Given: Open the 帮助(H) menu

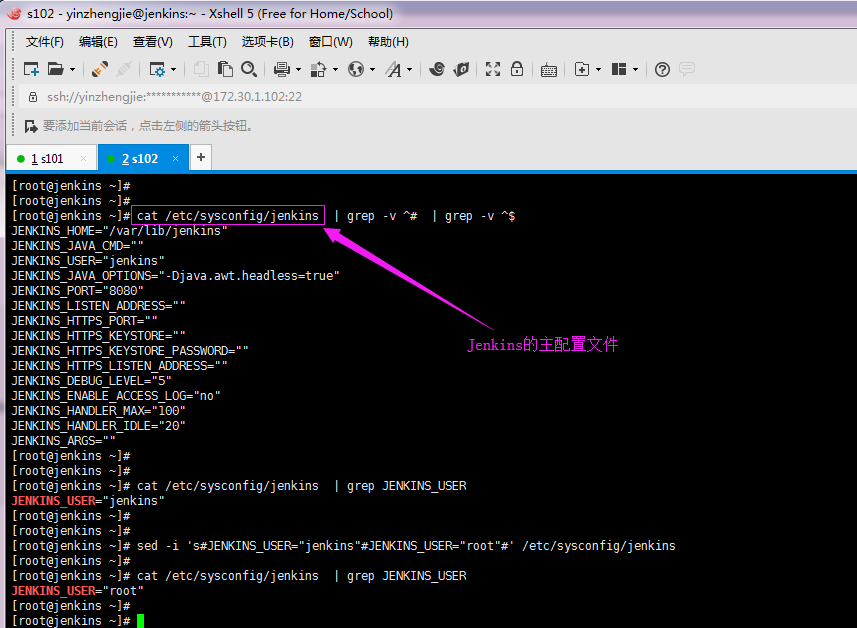Looking at the screenshot, I should (388, 42).
